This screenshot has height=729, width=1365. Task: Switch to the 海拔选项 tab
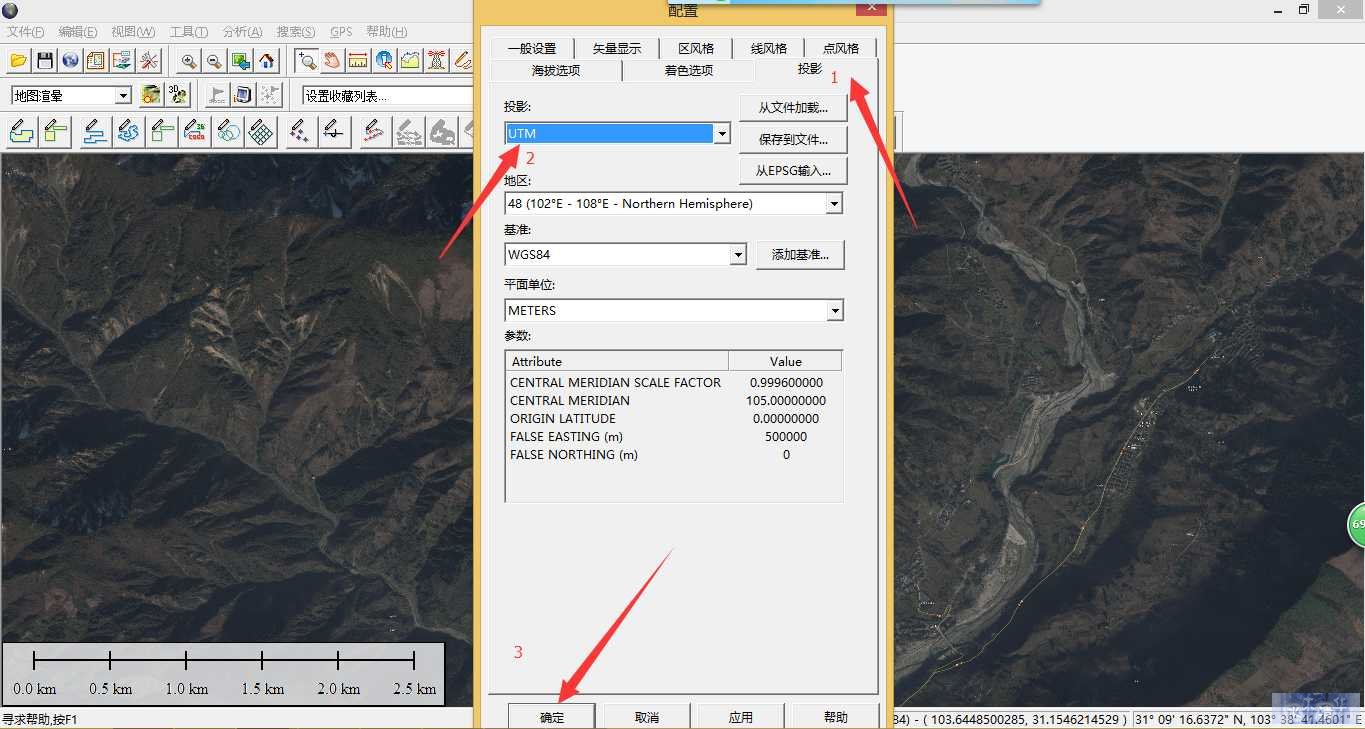click(x=556, y=71)
